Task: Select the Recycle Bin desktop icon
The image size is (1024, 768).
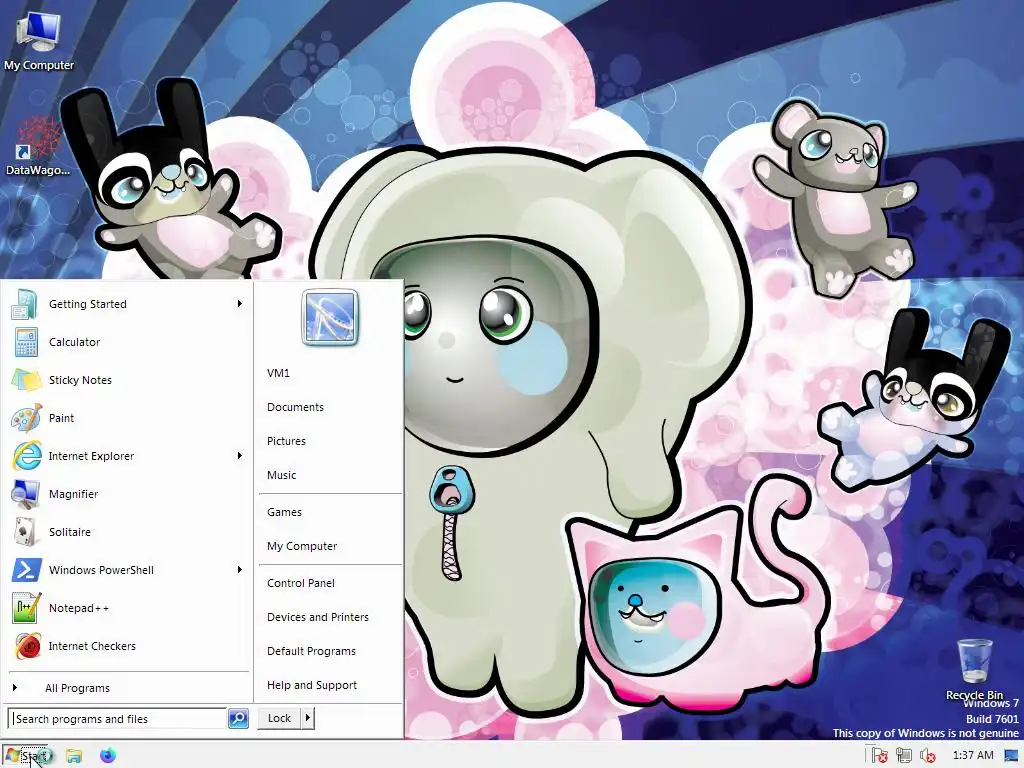Action: pos(975,669)
